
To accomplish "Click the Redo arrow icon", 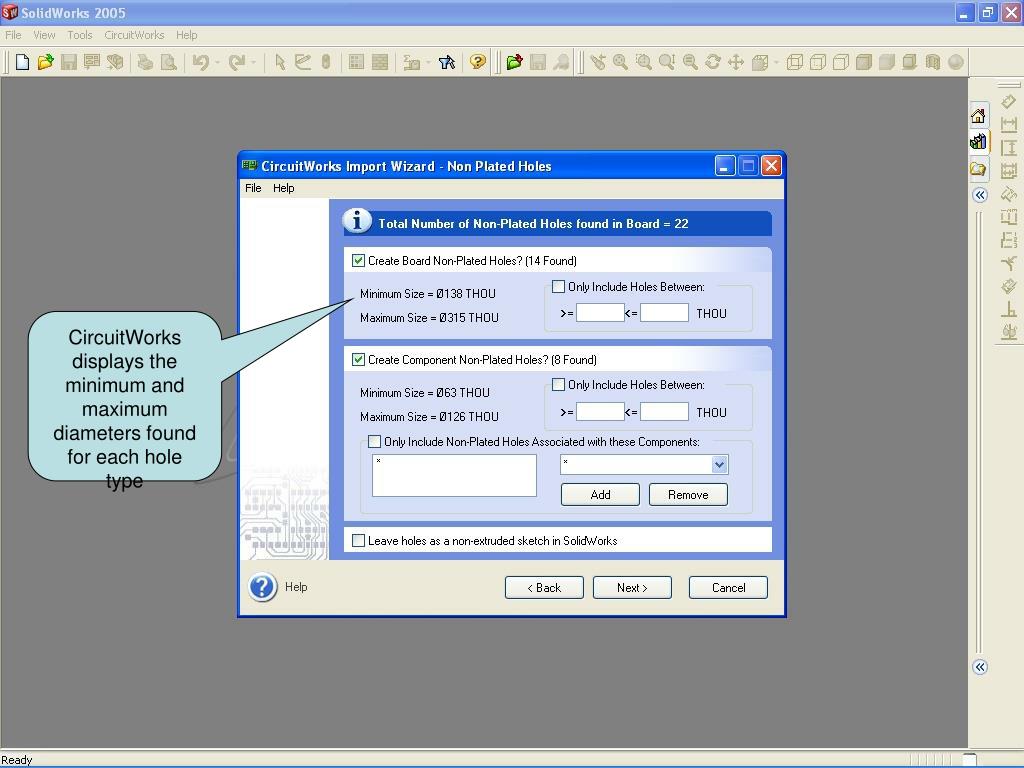I will tap(236, 62).
